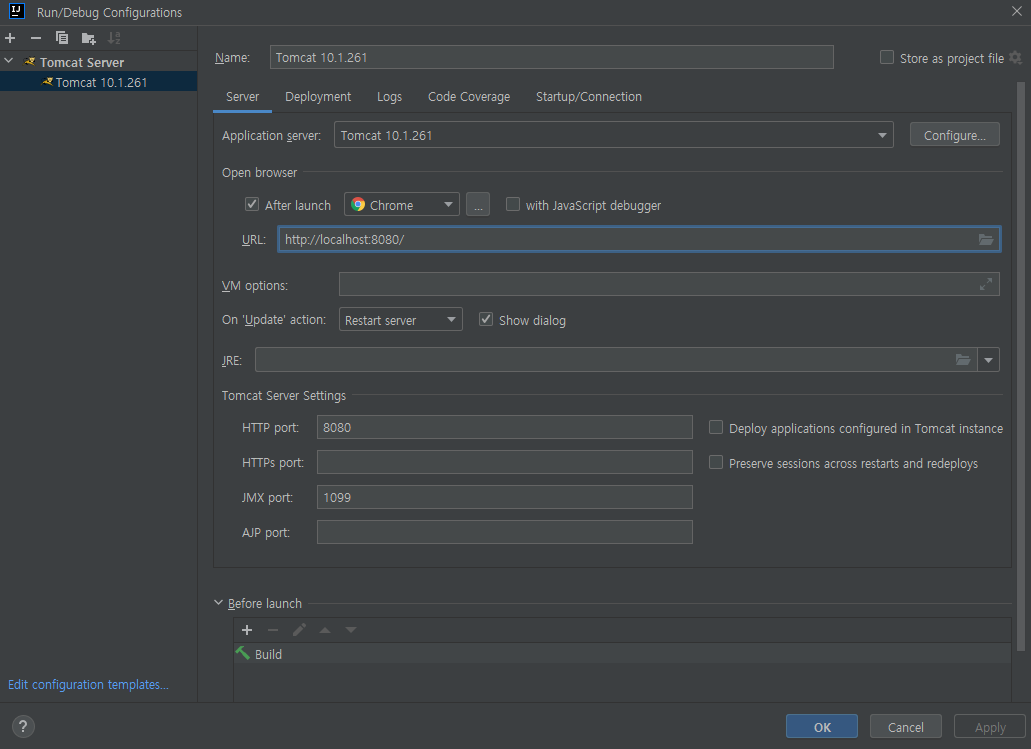Remove the selected configuration

36,38
